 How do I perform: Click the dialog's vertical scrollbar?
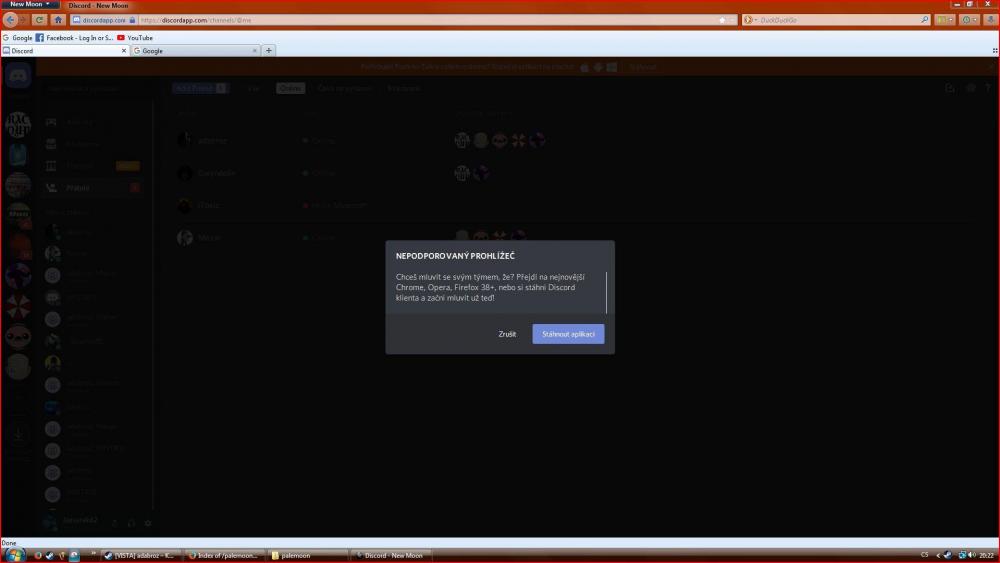pyautogui.click(x=607, y=293)
